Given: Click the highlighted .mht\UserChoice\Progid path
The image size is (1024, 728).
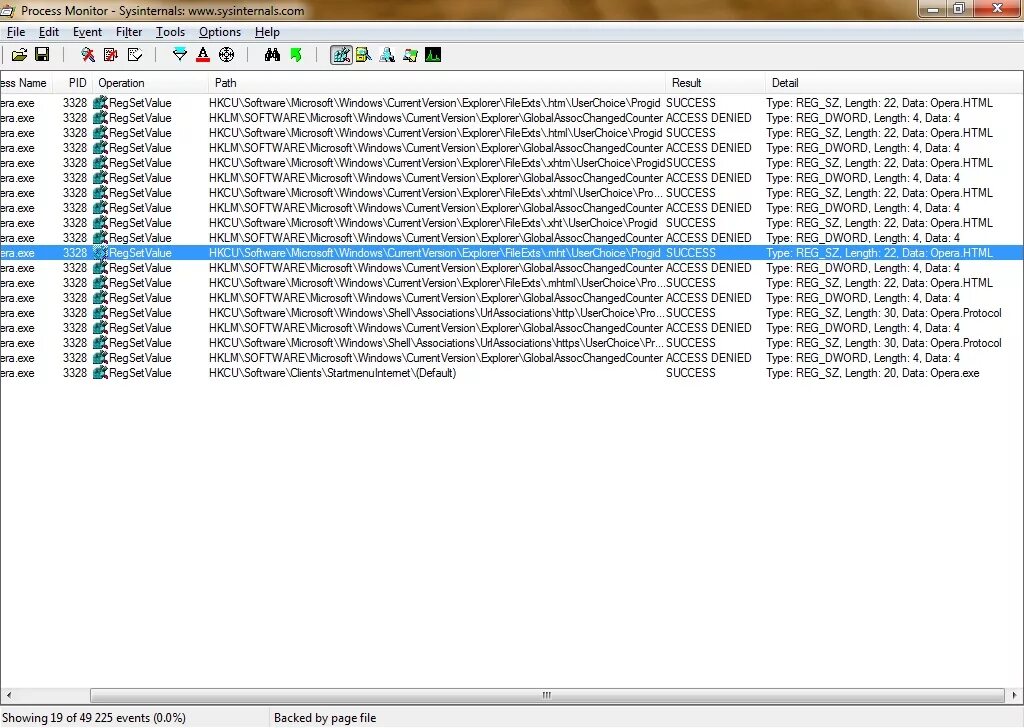Looking at the screenshot, I should pos(434,253).
